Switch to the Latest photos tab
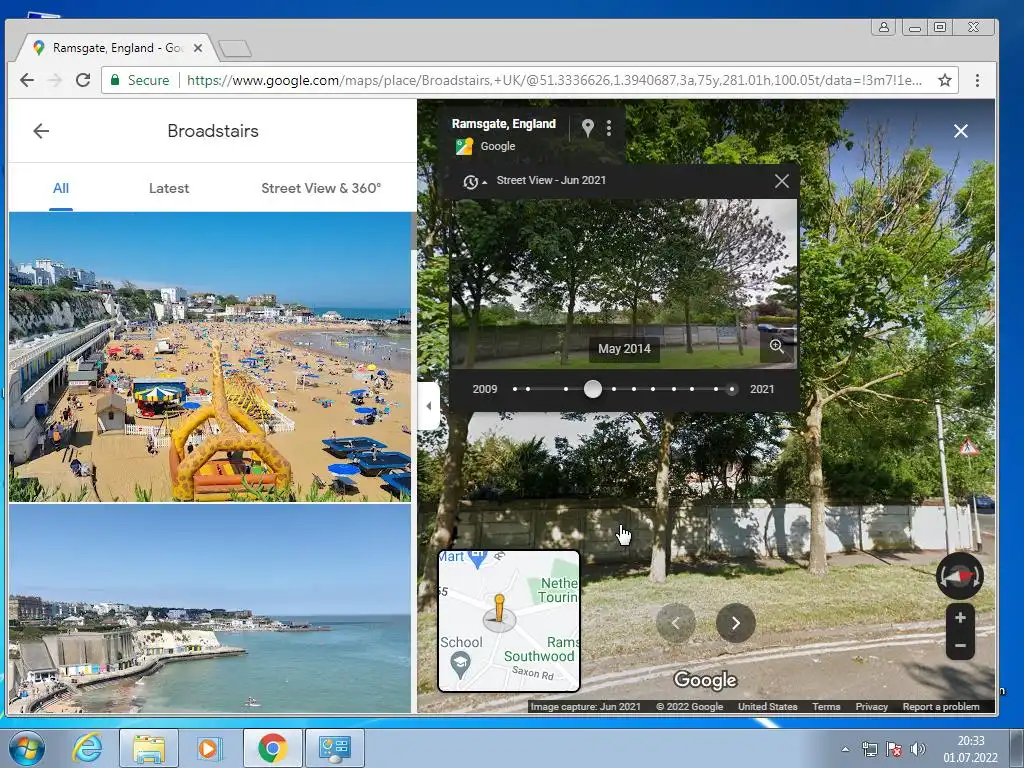 [x=168, y=188]
